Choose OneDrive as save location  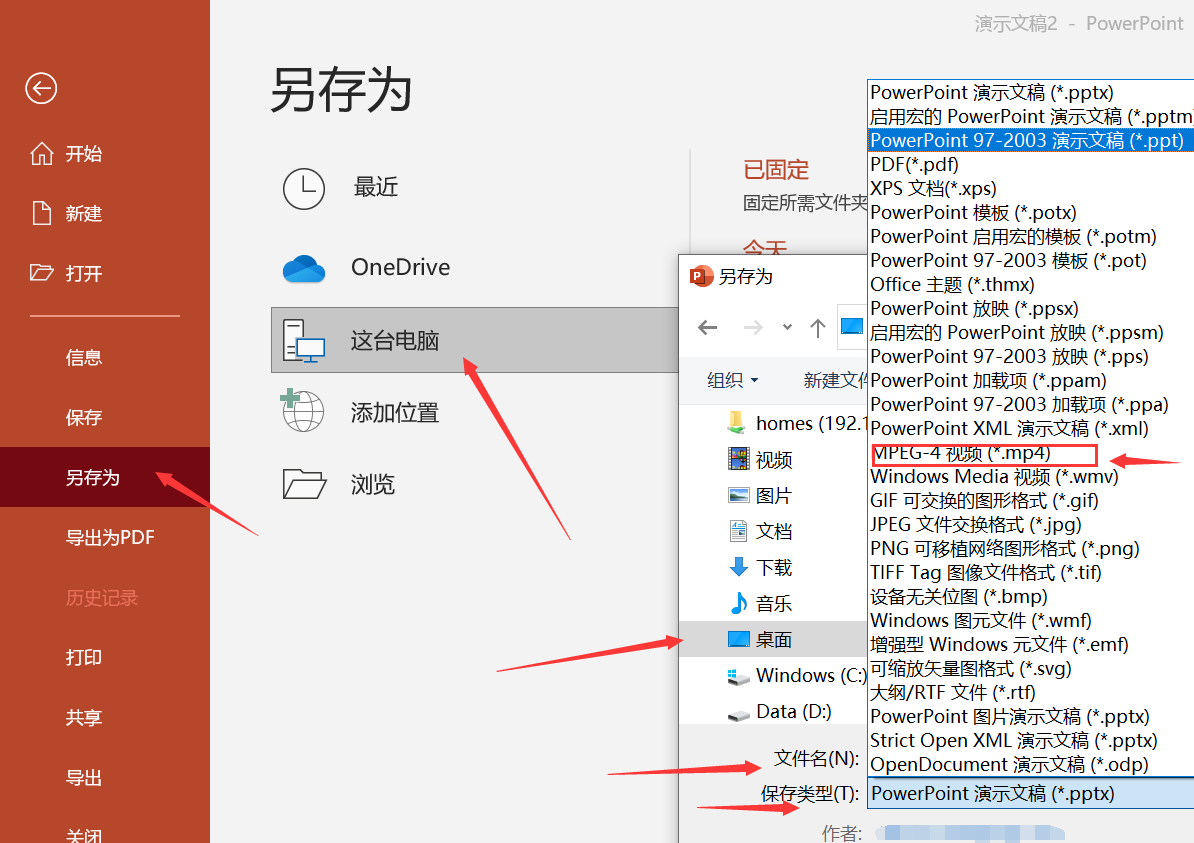click(x=401, y=267)
